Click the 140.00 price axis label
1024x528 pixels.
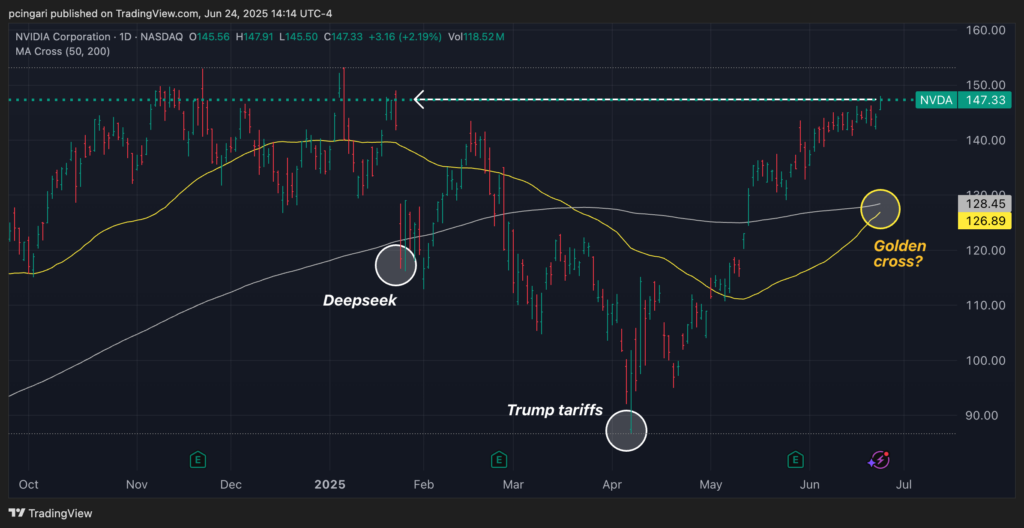coord(985,140)
